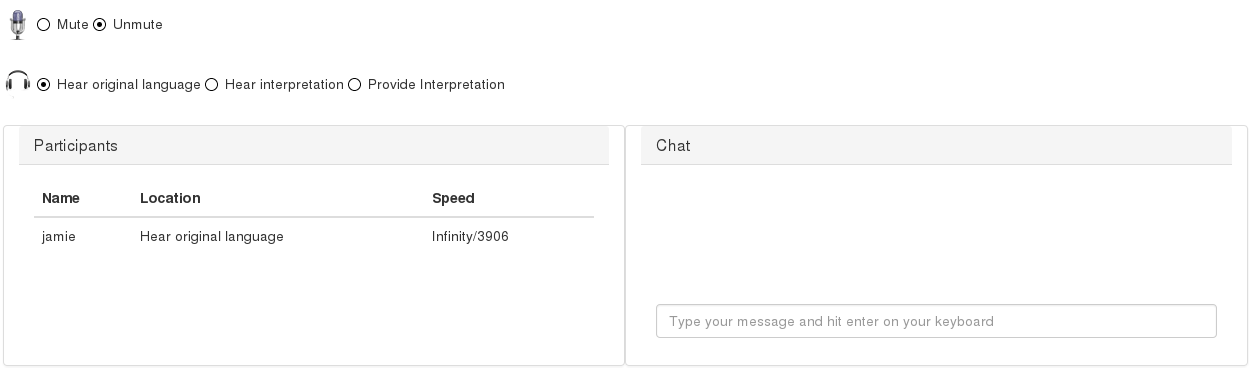This screenshot has height=382, width=1249.
Task: Click the Unmute text label
Action: [x=138, y=25]
